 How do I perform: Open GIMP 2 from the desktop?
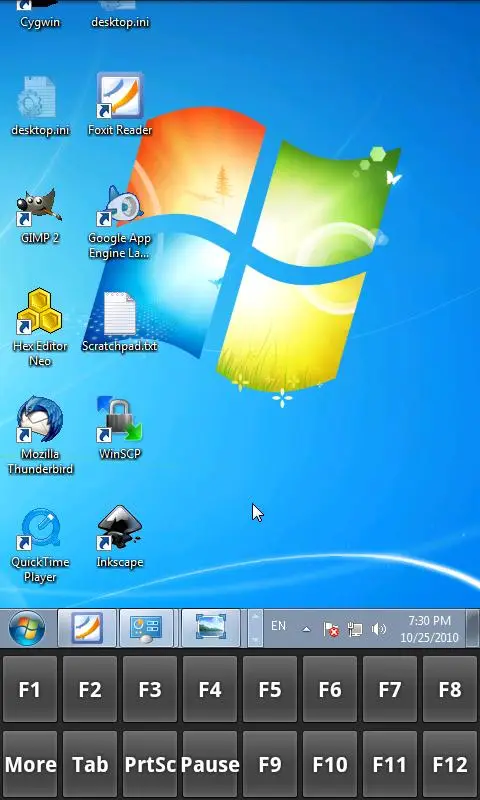coord(40,214)
